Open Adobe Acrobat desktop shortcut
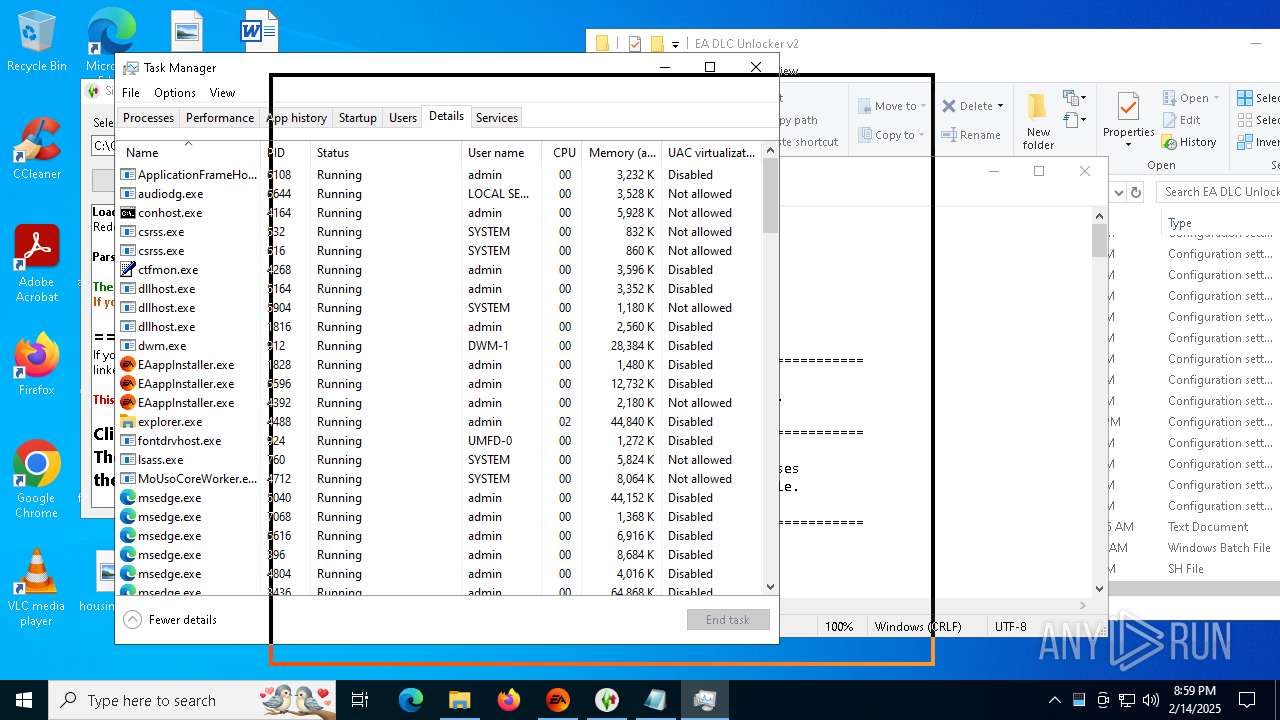Screen dimensions: 1280x720 (x=36, y=263)
